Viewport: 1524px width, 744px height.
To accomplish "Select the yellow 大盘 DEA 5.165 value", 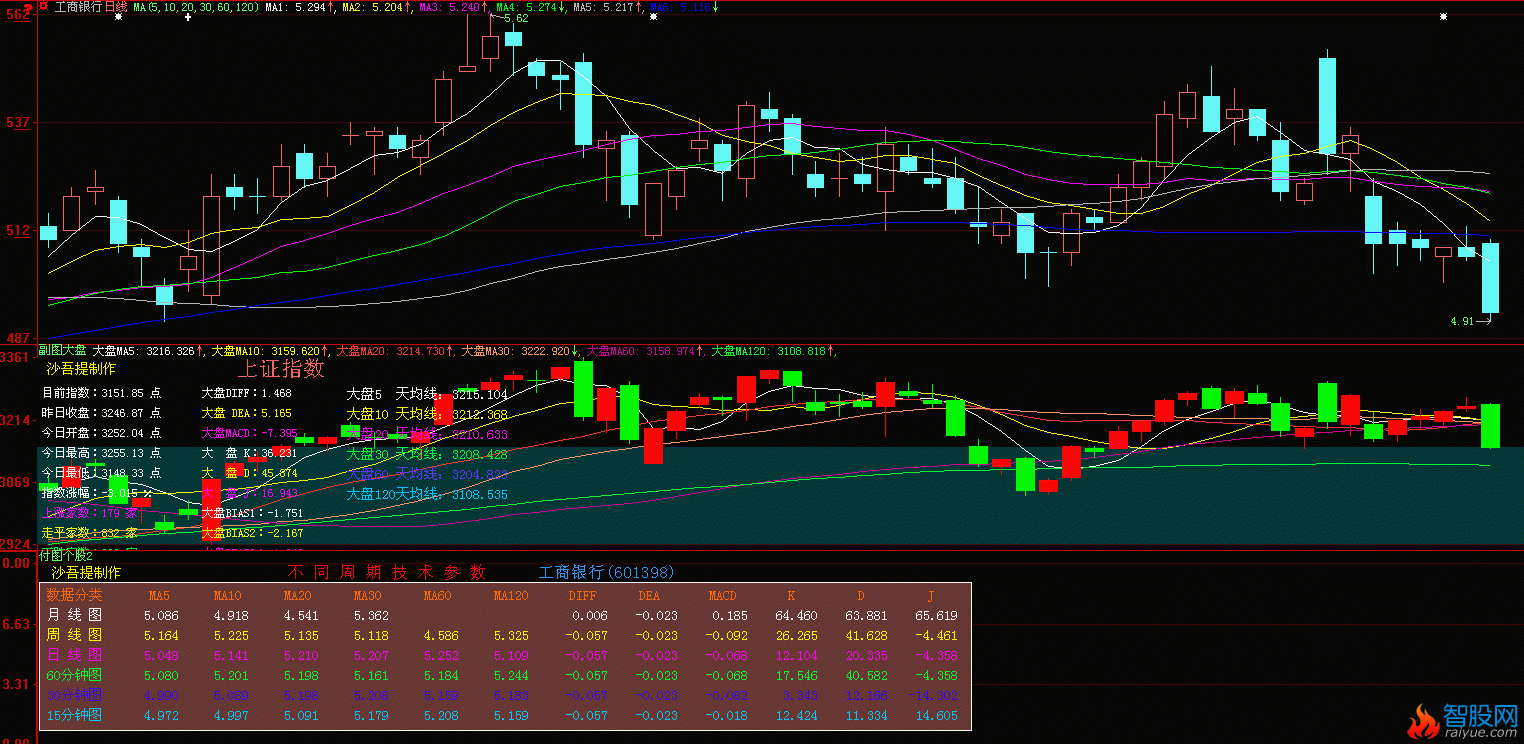I will click(247, 412).
